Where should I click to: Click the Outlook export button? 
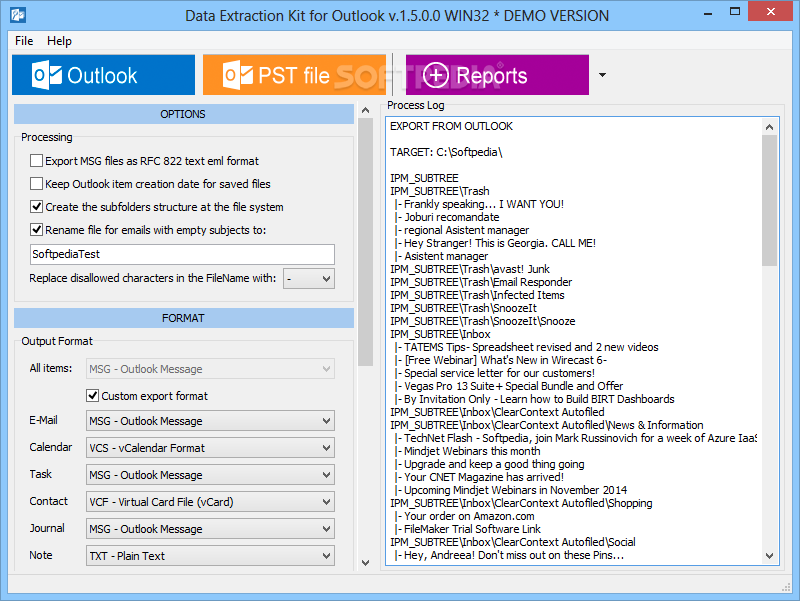click(x=104, y=75)
